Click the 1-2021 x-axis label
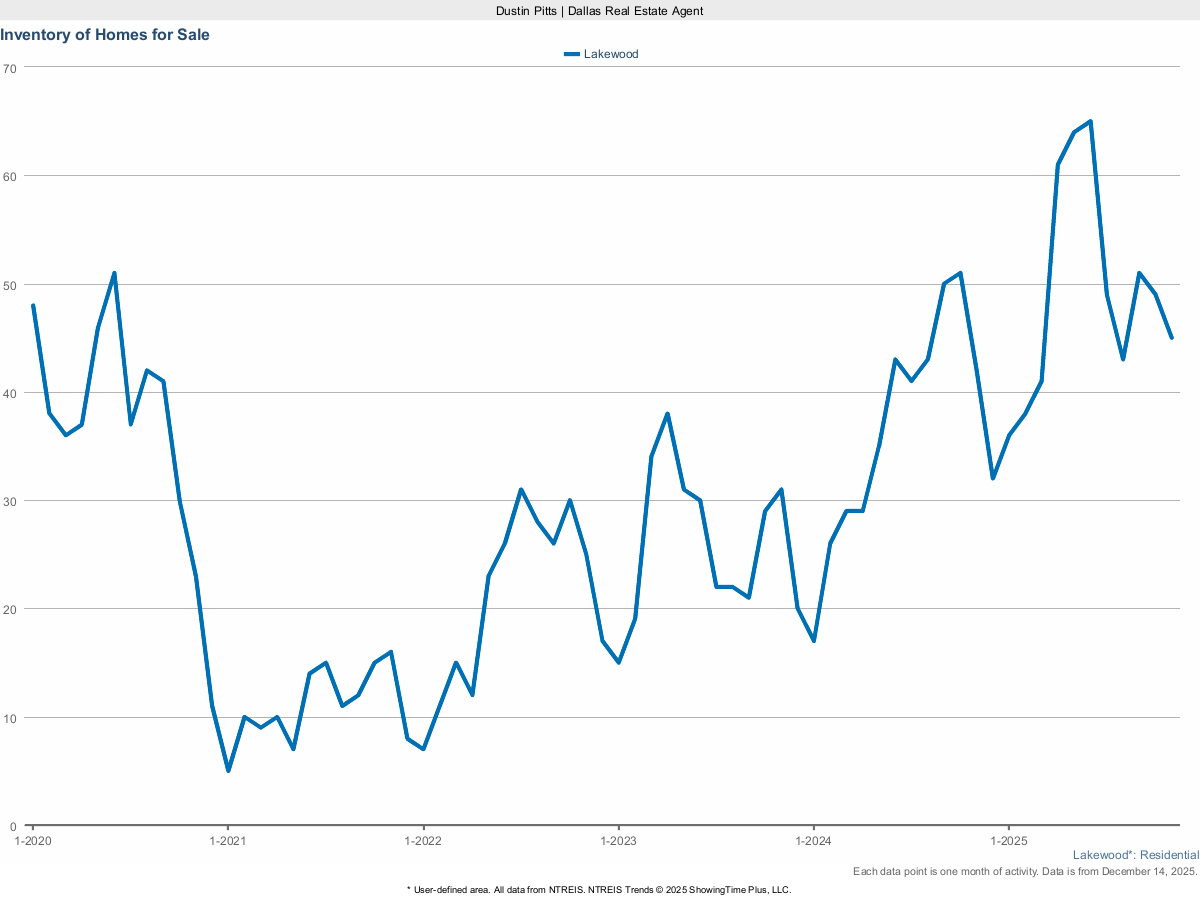1200x900 pixels. coord(228,842)
